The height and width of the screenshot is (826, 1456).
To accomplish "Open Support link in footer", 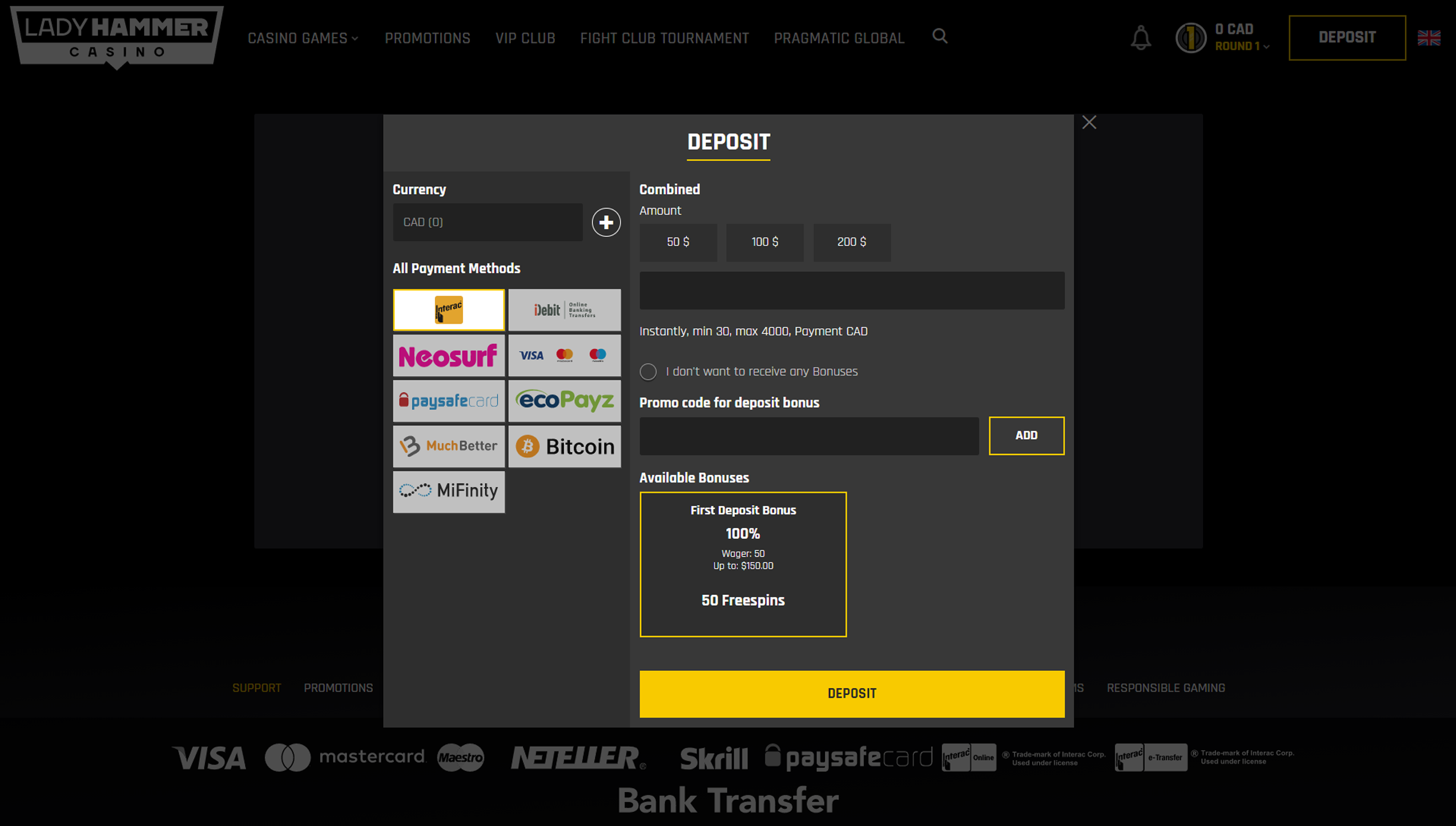I will pyautogui.click(x=257, y=688).
